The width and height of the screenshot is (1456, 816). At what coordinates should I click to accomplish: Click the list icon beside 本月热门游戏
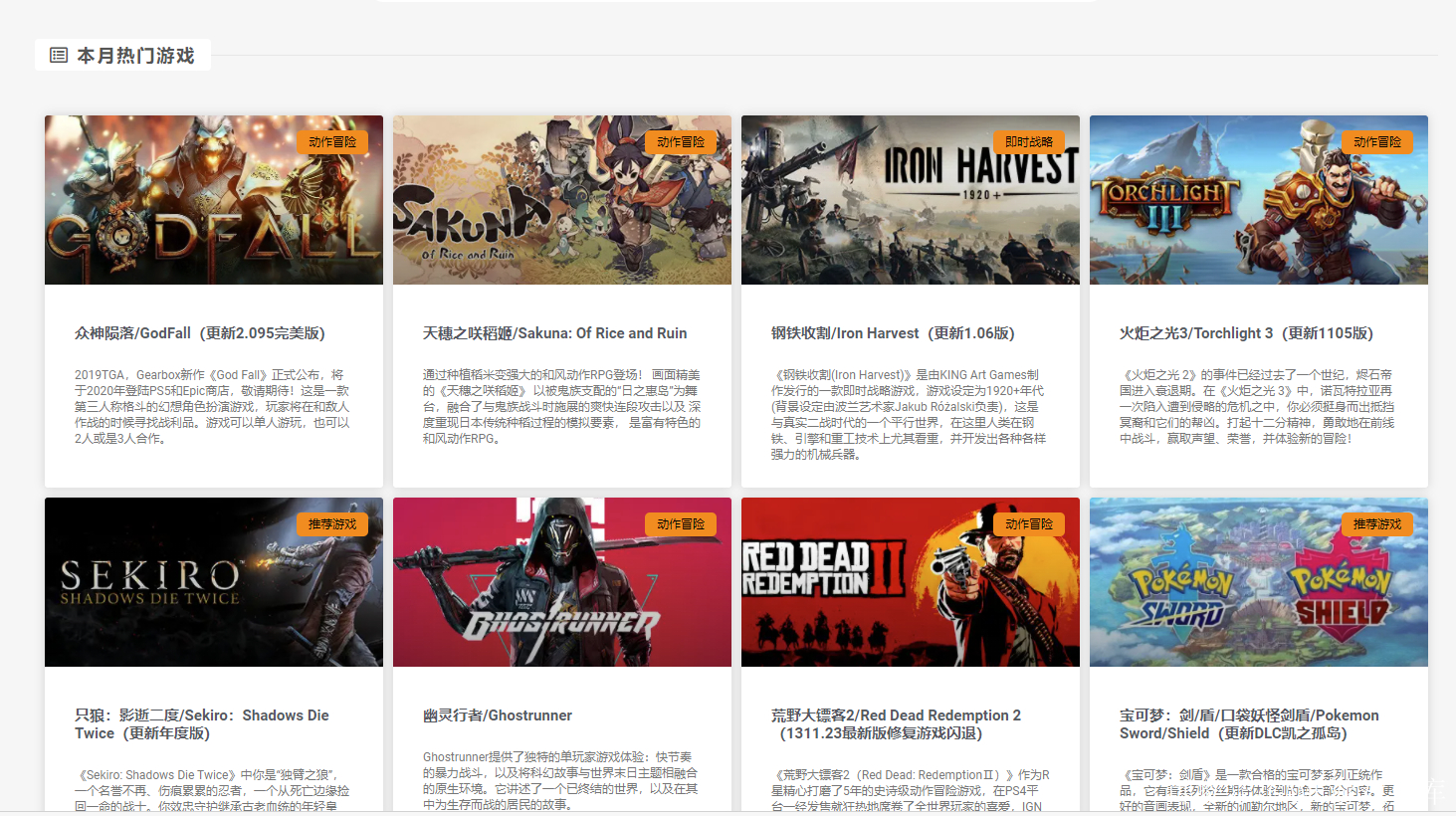click(x=59, y=56)
